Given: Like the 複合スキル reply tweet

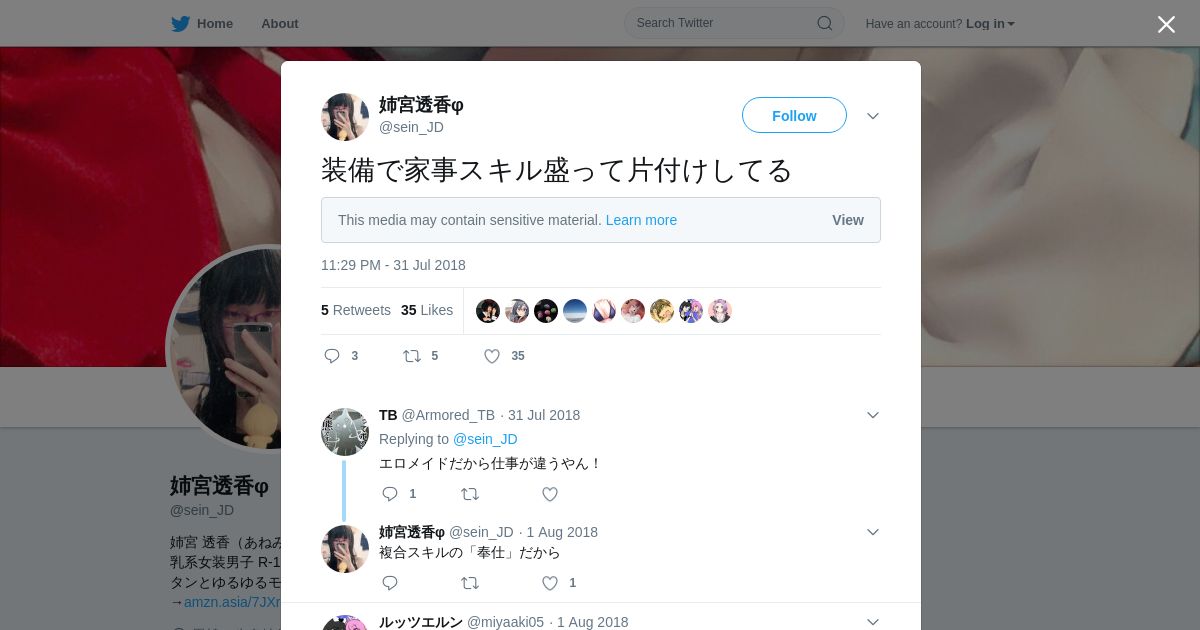Looking at the screenshot, I should (550, 583).
